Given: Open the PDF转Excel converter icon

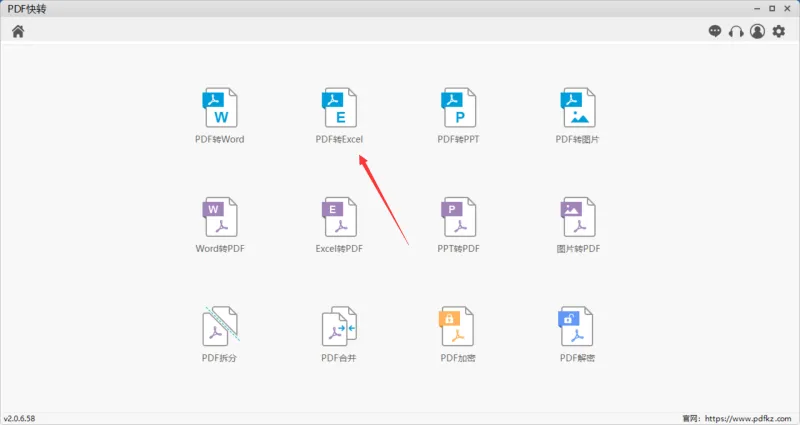Looking at the screenshot, I should point(339,108).
